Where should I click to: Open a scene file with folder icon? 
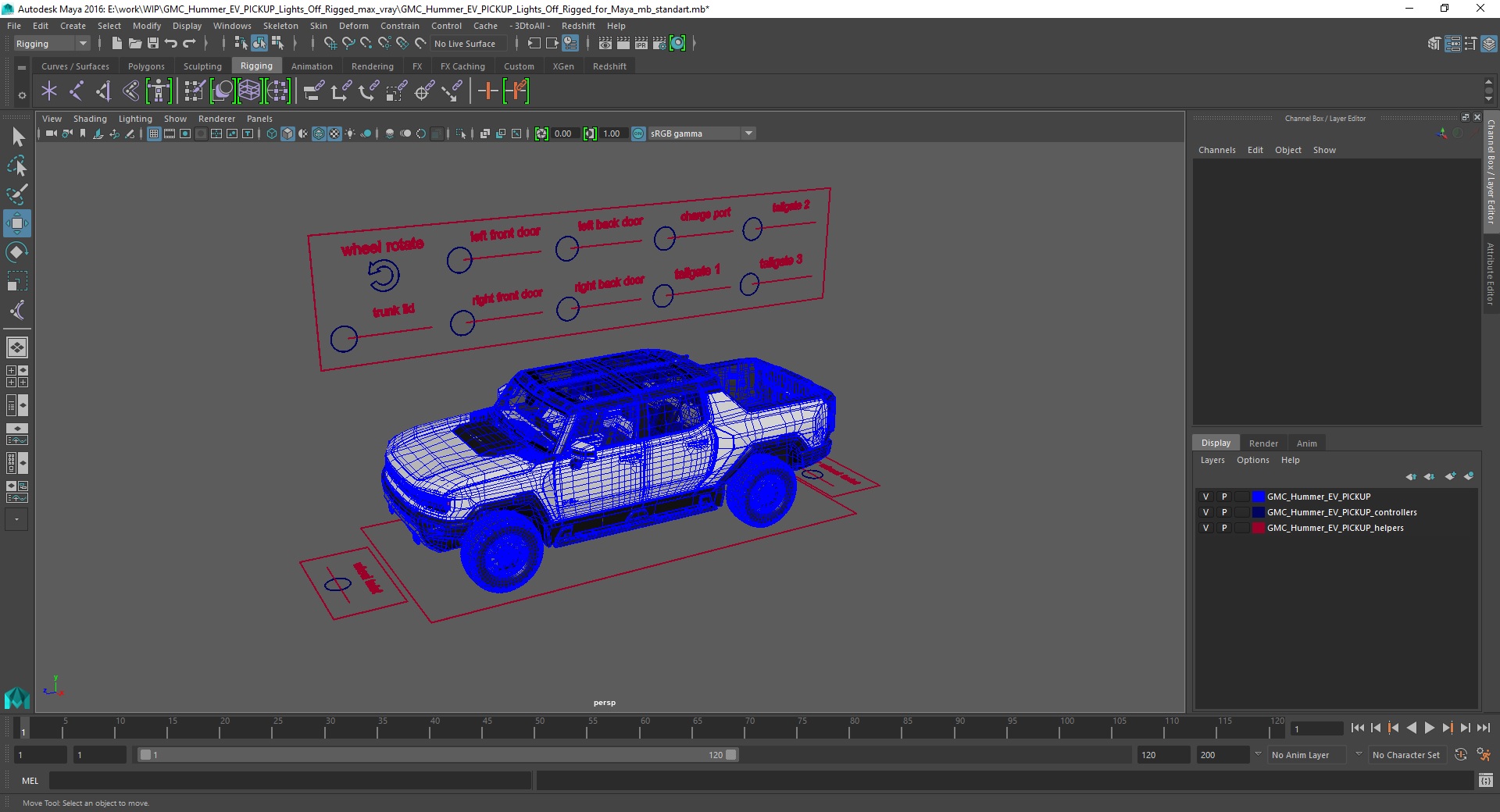(134, 44)
